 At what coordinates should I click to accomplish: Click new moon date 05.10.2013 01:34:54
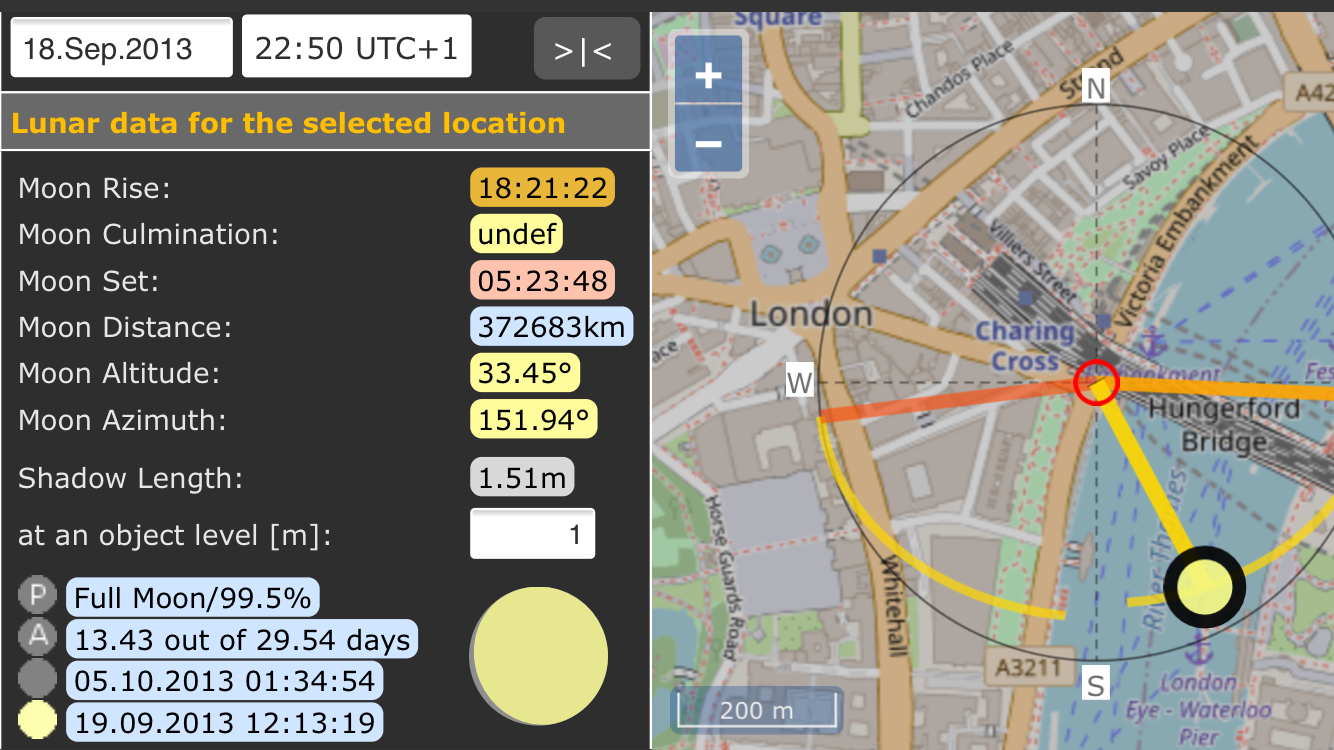click(x=225, y=681)
